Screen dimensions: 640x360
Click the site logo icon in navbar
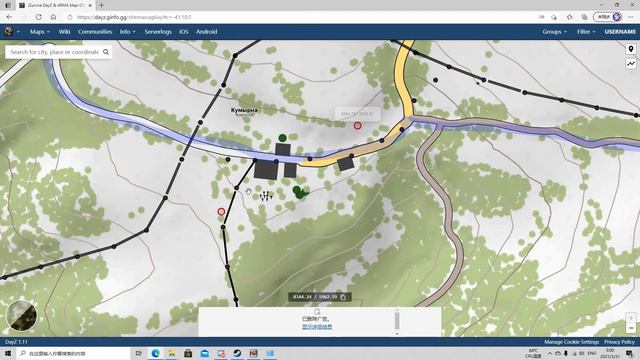pos(8,31)
